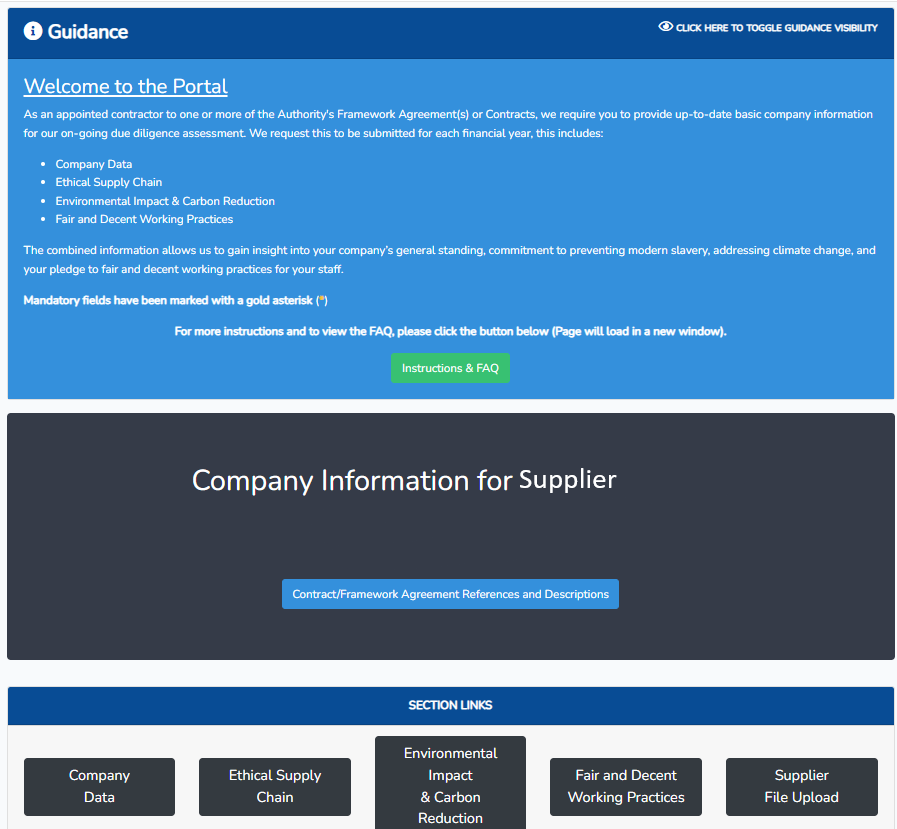Click Environmental Impact & Carbon Reduction bullet item

click(165, 201)
